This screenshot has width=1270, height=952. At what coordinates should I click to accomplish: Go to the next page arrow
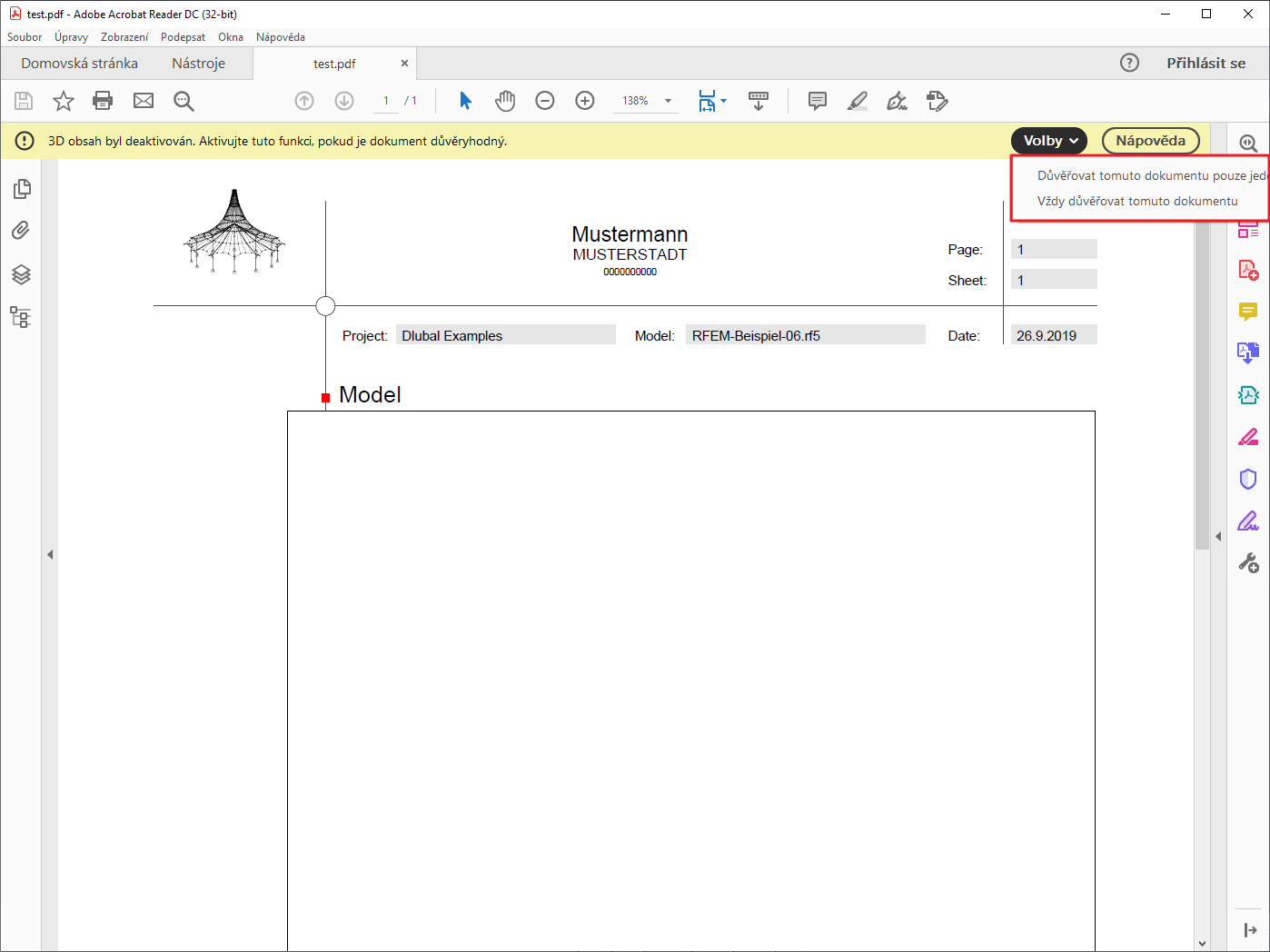pyautogui.click(x=344, y=101)
